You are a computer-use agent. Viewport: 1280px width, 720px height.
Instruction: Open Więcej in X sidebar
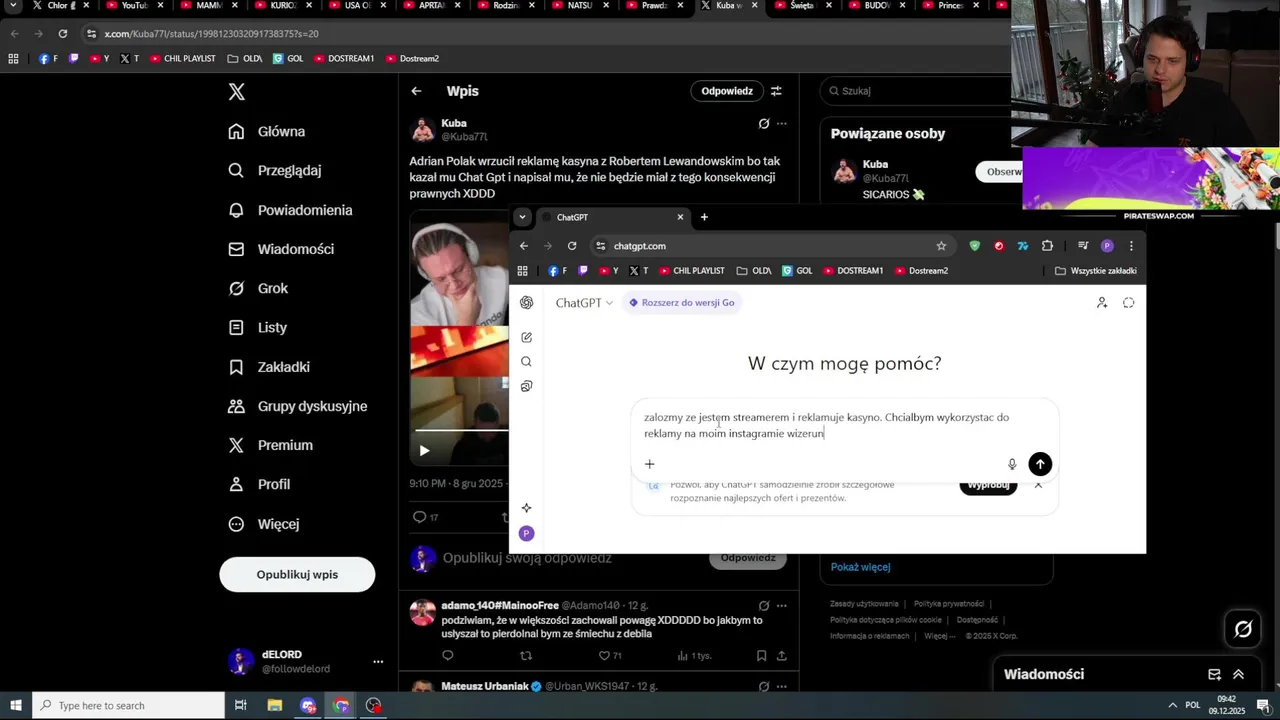click(263, 524)
